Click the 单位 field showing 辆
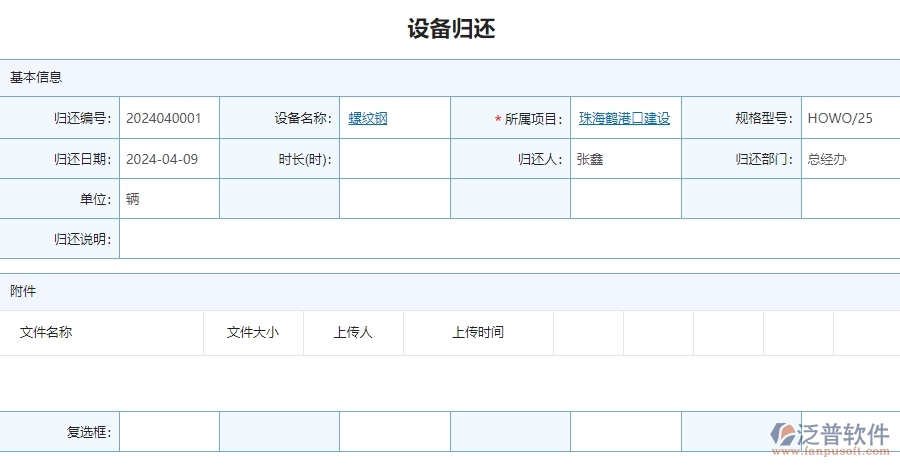Viewport: 900px width, 467px height. tap(168, 199)
